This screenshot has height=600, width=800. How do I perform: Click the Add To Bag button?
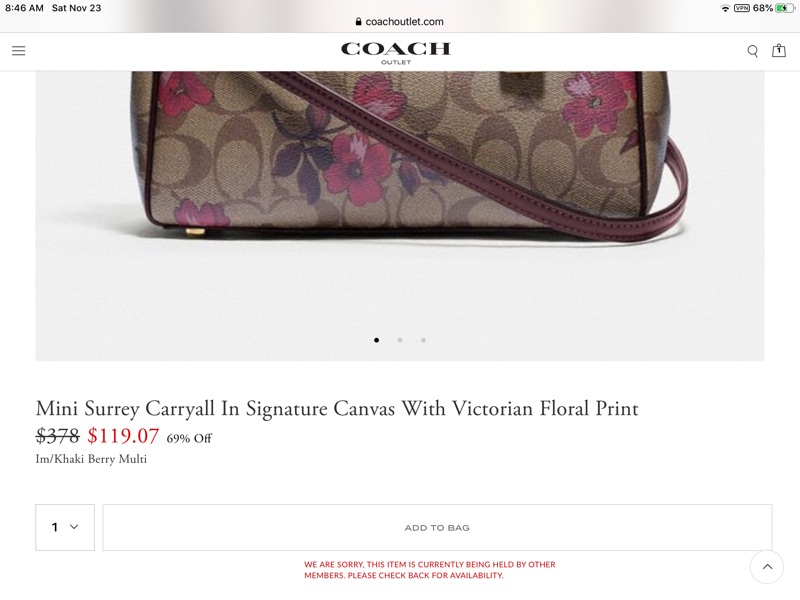[437, 528]
